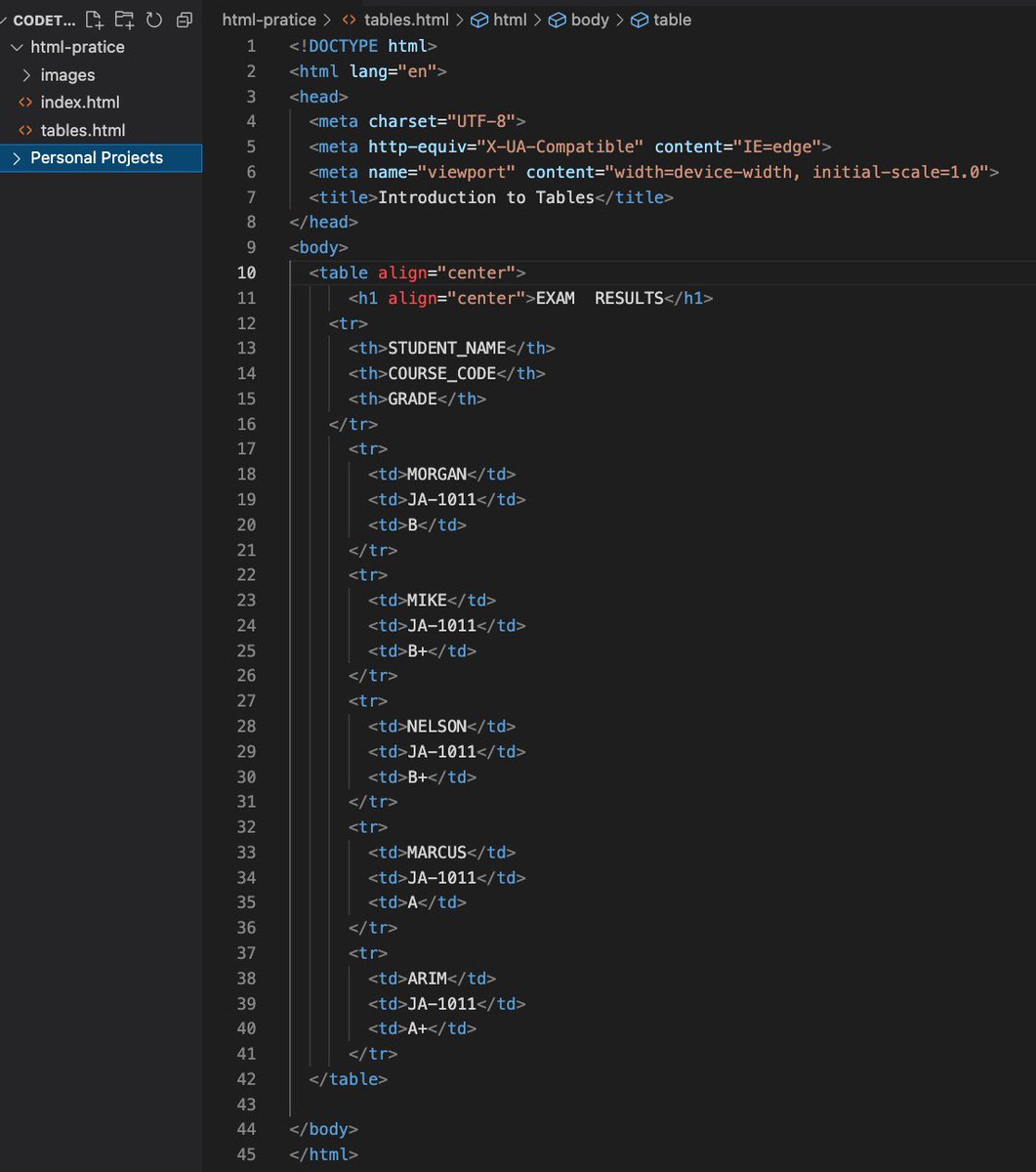Click the lang="en" attribute on line 2
This screenshot has height=1172, width=1036.
point(393,71)
